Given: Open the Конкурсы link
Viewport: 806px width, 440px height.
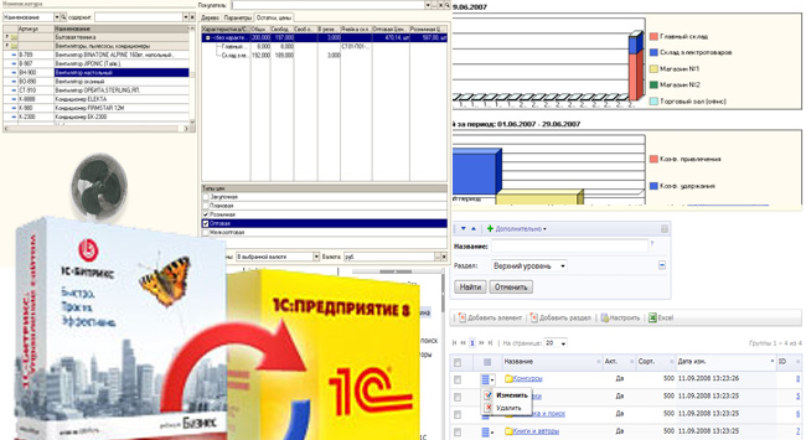Looking at the screenshot, I should [528, 379].
